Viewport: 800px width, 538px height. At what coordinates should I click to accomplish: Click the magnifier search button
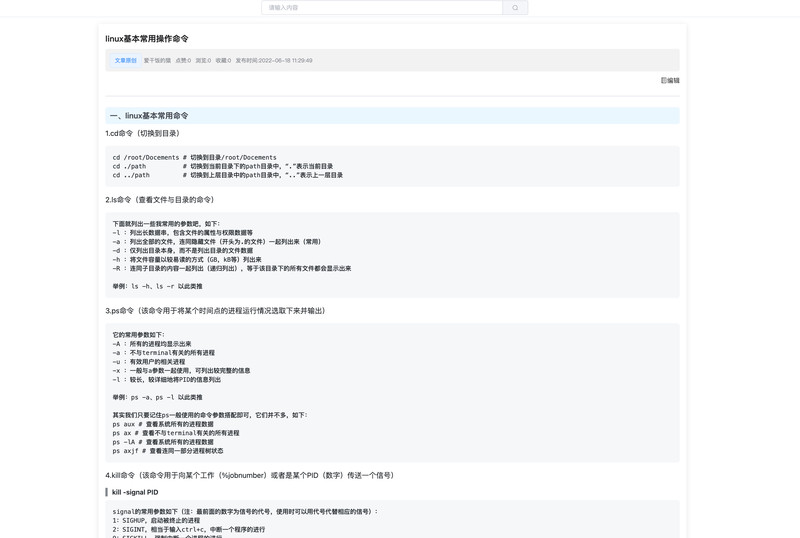click(x=515, y=8)
